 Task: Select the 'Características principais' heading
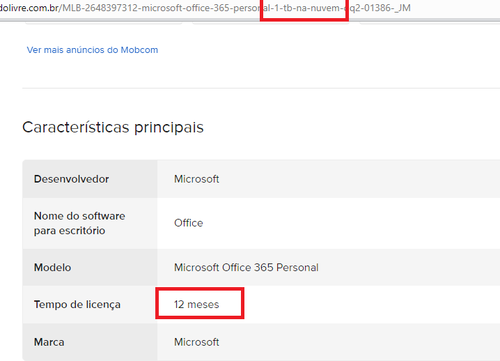point(113,127)
